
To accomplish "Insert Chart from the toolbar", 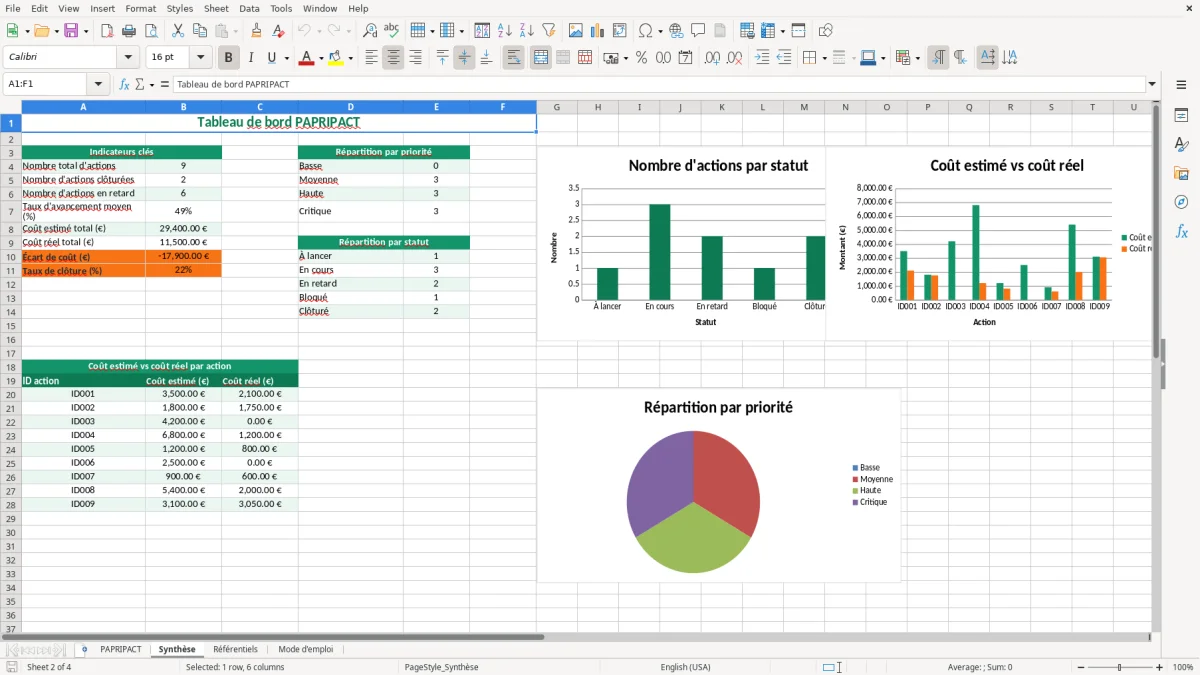I will [x=598, y=31].
